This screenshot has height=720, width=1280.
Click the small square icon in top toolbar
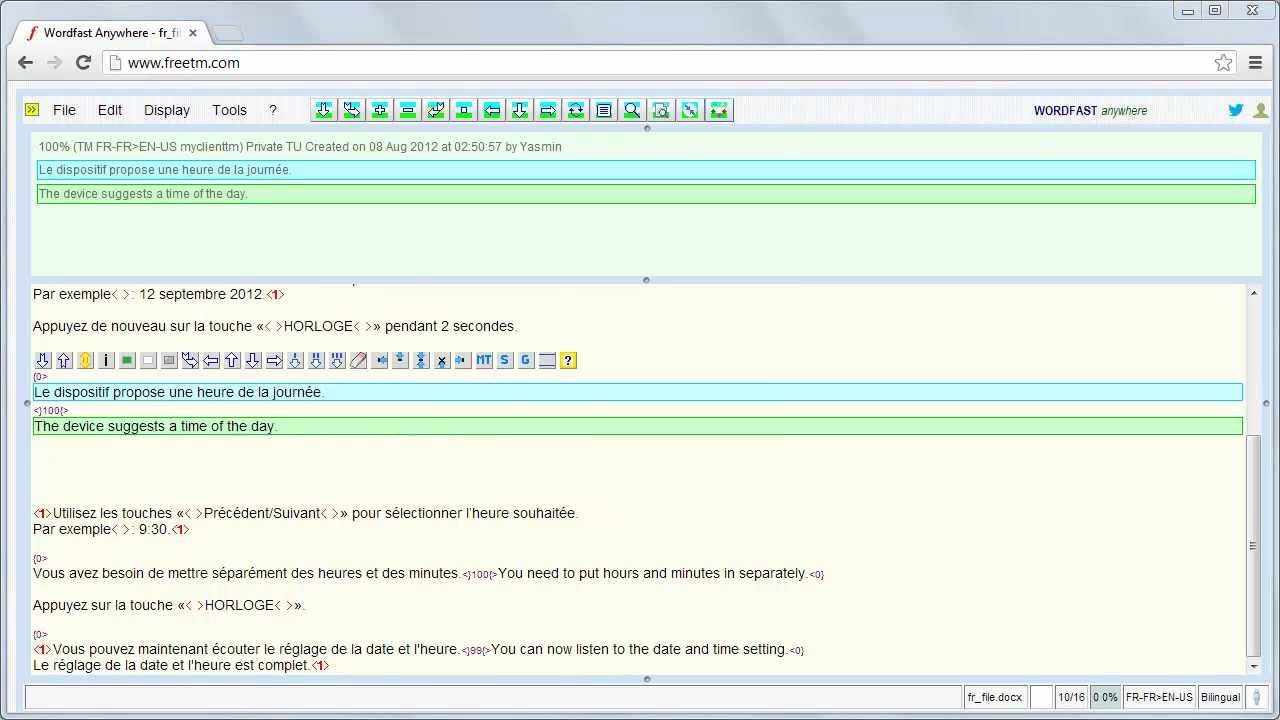[464, 110]
